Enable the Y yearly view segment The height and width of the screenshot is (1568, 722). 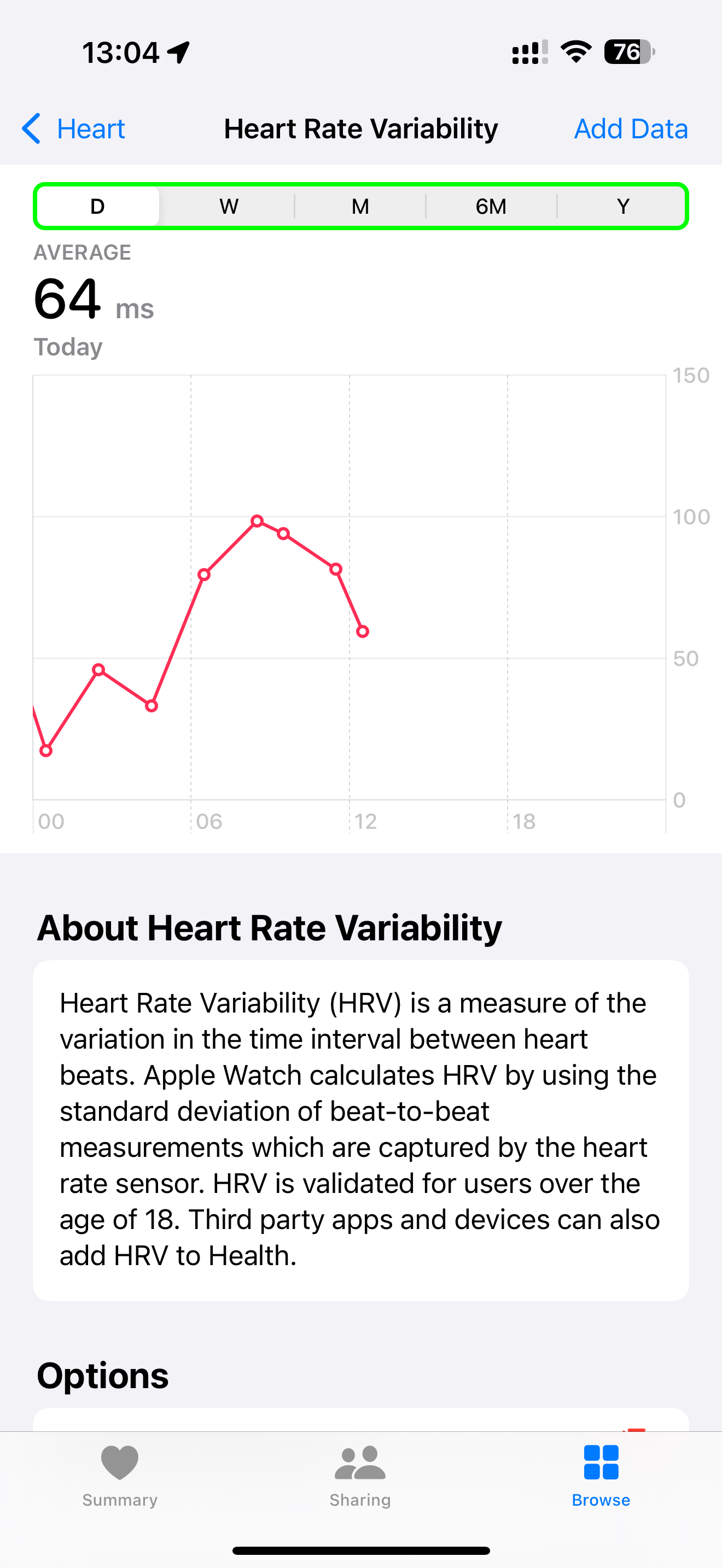pyautogui.click(x=623, y=206)
